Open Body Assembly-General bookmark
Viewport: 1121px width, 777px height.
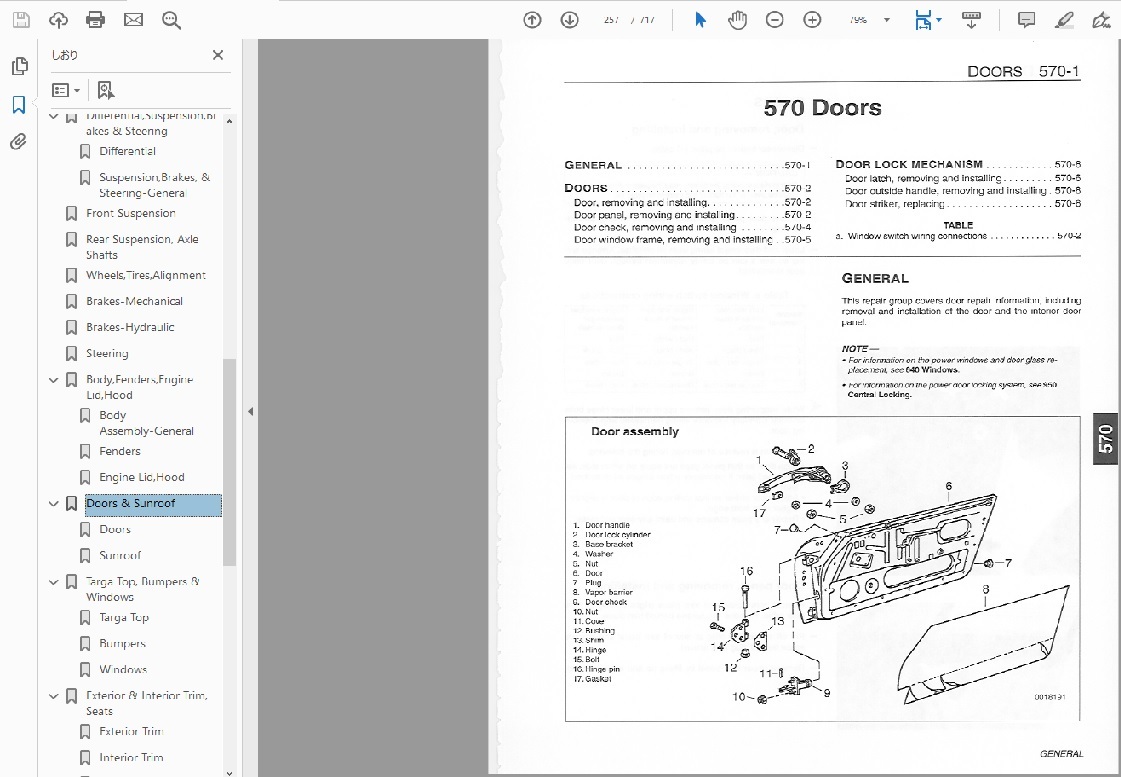tap(147, 422)
